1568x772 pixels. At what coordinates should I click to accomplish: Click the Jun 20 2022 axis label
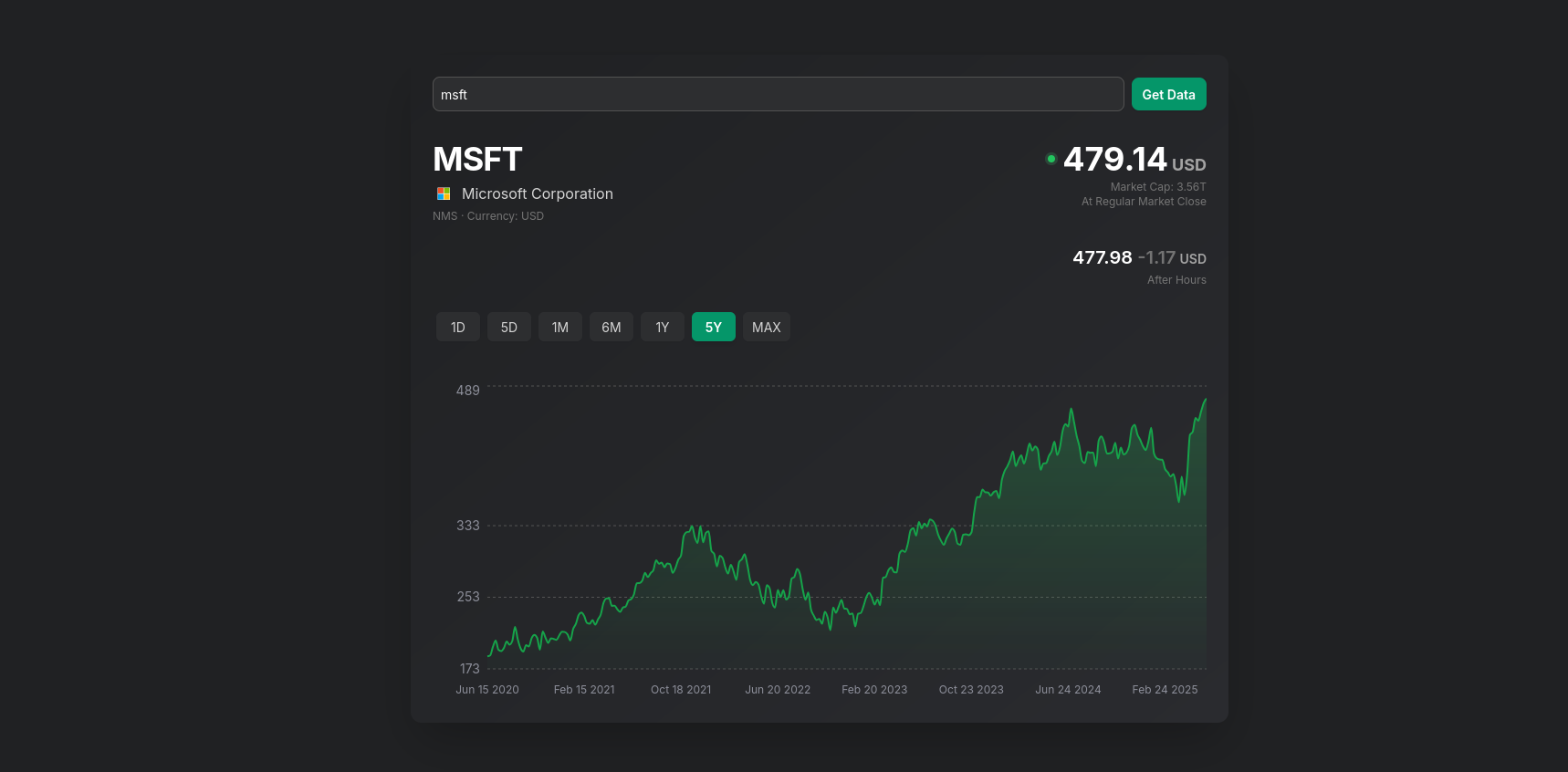[778, 690]
